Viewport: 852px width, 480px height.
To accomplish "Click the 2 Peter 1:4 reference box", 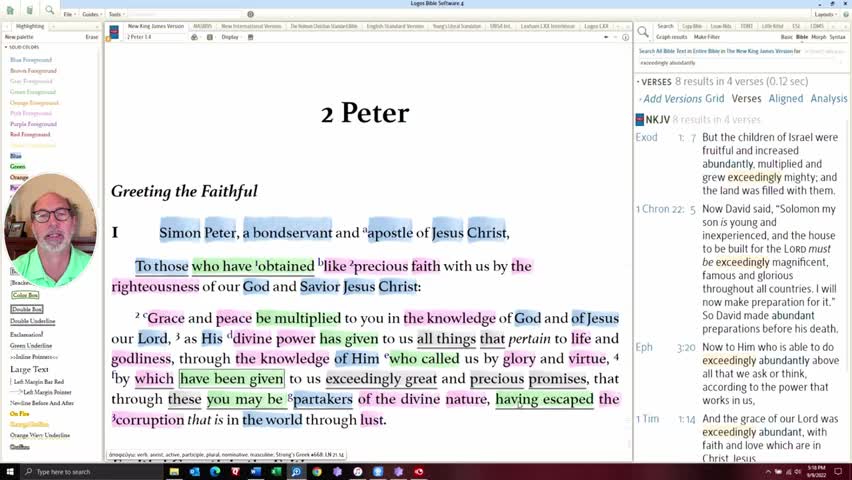I will point(156,37).
